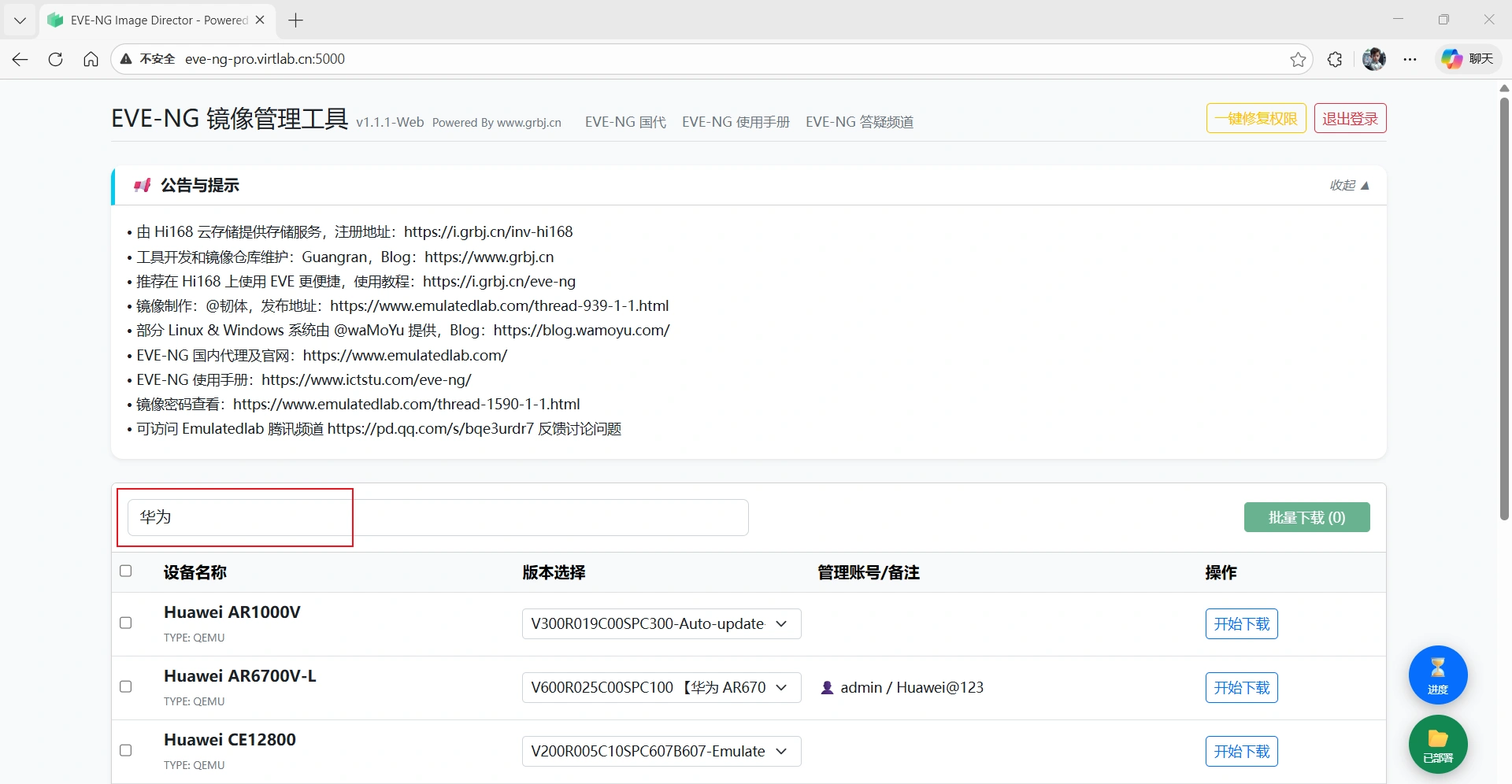Check the Huawei AR1000V checkbox
Screen dimensions: 1512x784
[x=126, y=623]
